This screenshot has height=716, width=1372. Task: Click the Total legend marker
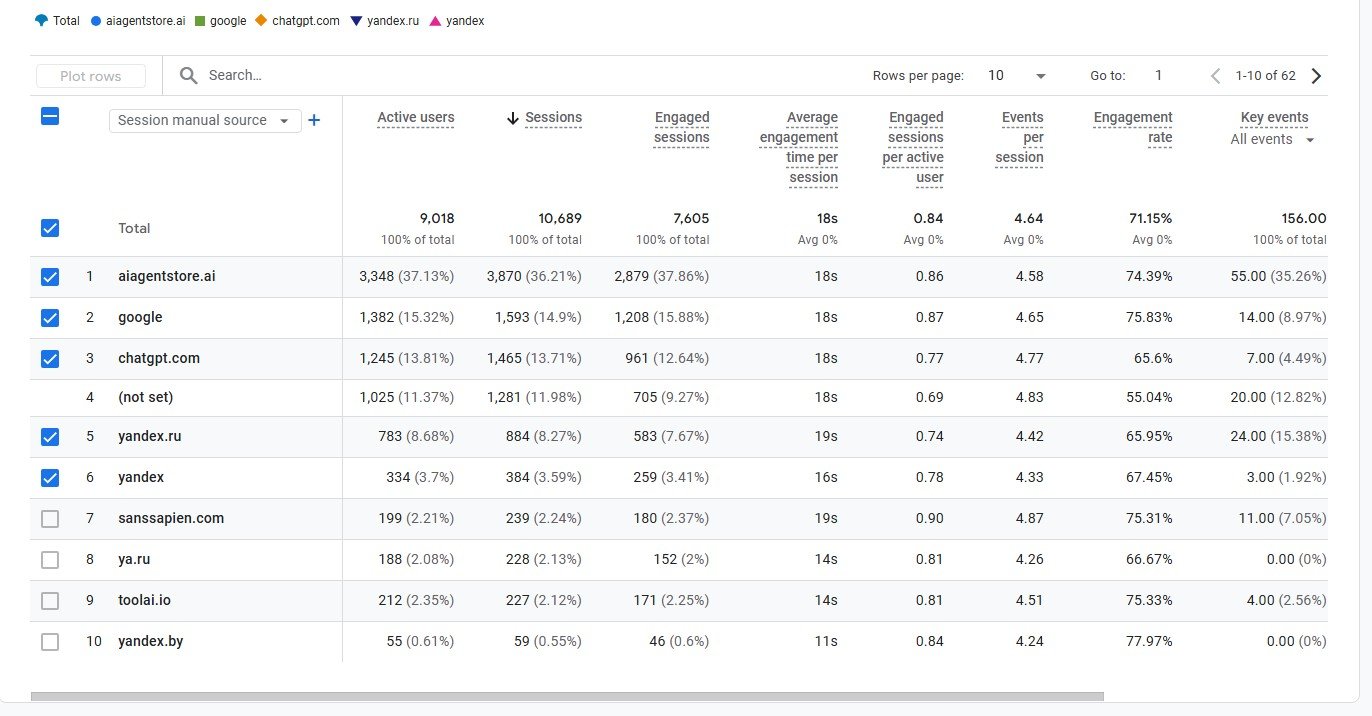(x=41, y=20)
